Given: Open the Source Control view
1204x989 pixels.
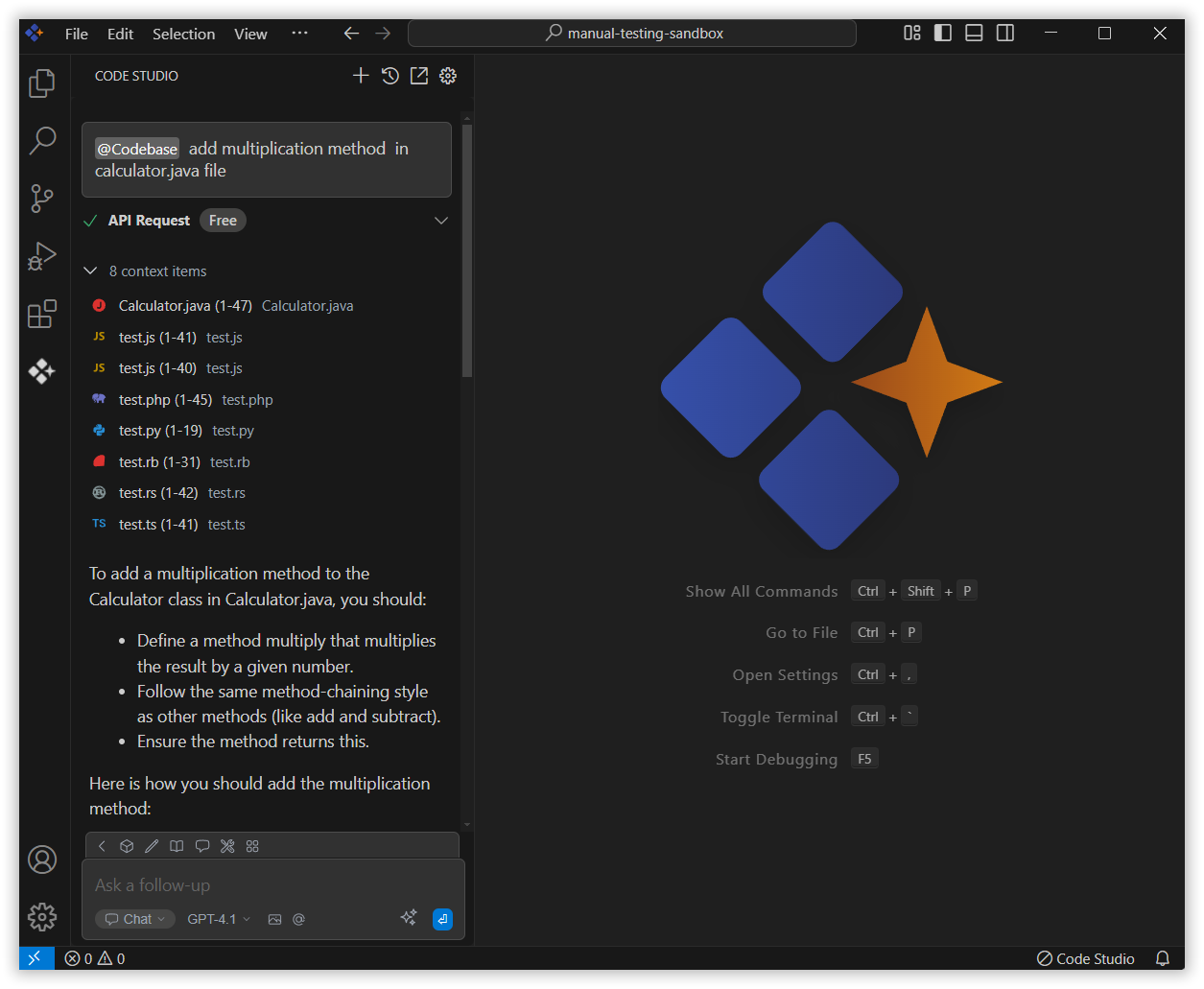Looking at the screenshot, I should point(41,199).
